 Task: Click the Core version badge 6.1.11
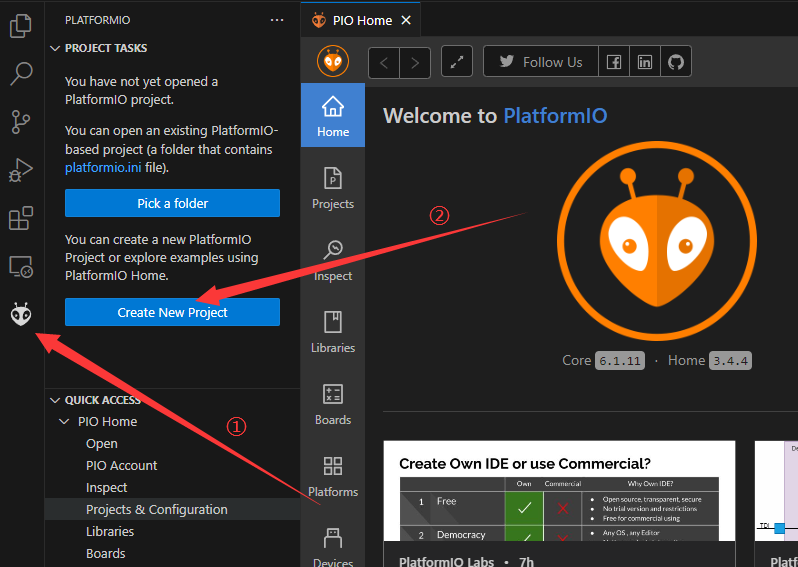pos(620,361)
